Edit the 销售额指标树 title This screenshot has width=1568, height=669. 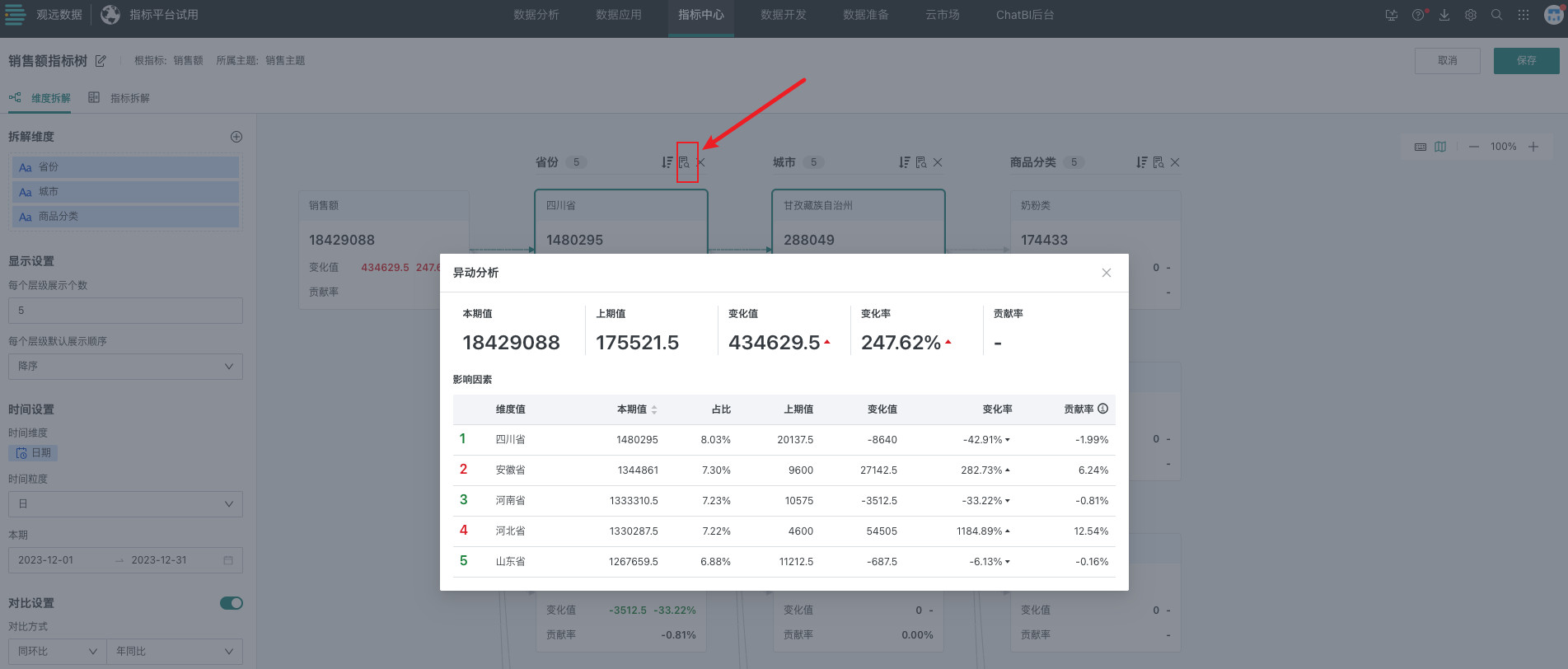[101, 61]
